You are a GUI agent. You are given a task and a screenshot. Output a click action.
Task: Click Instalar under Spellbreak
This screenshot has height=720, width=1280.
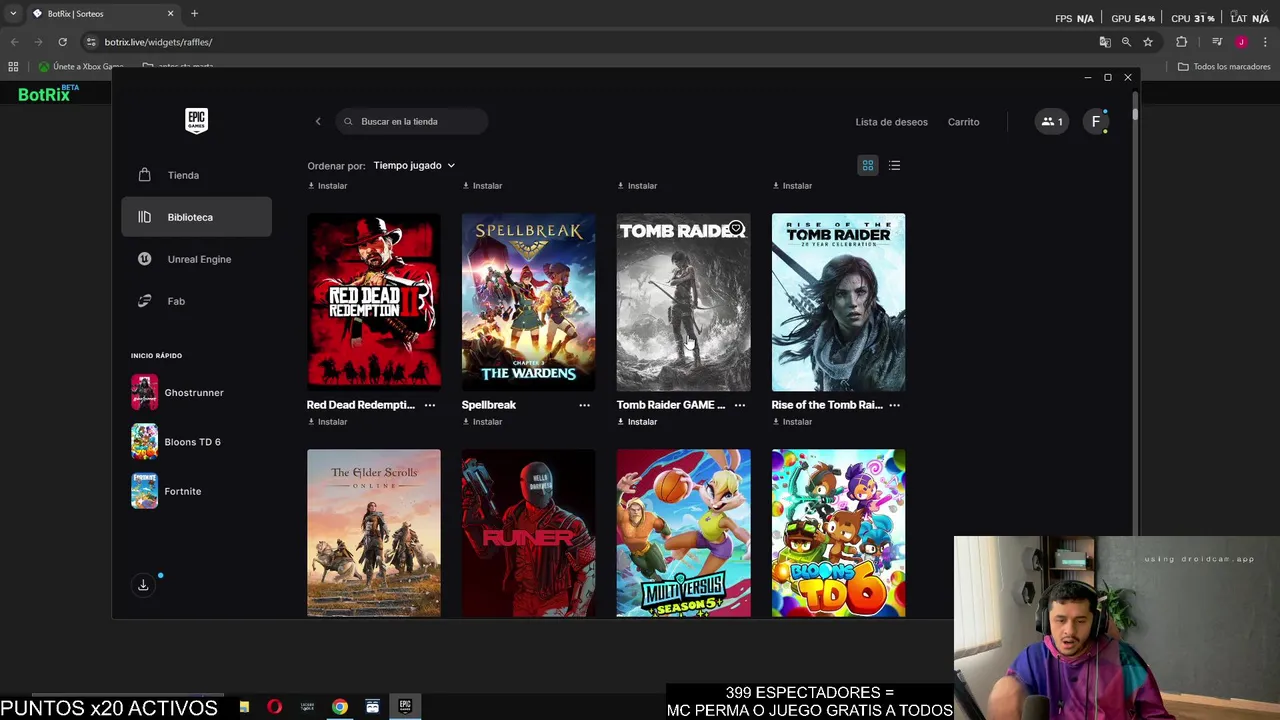point(482,422)
